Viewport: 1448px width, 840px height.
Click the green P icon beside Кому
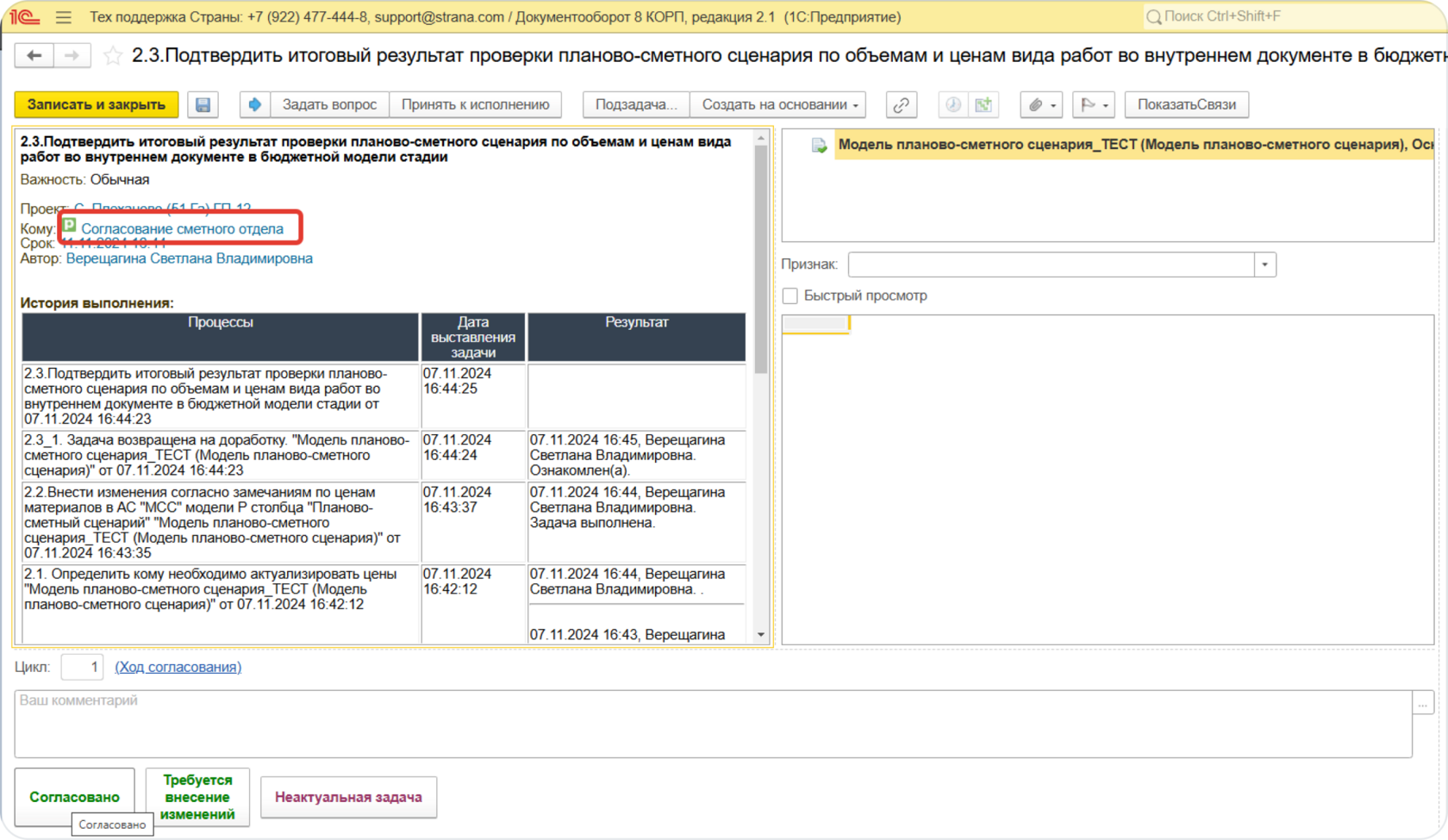[69, 226]
